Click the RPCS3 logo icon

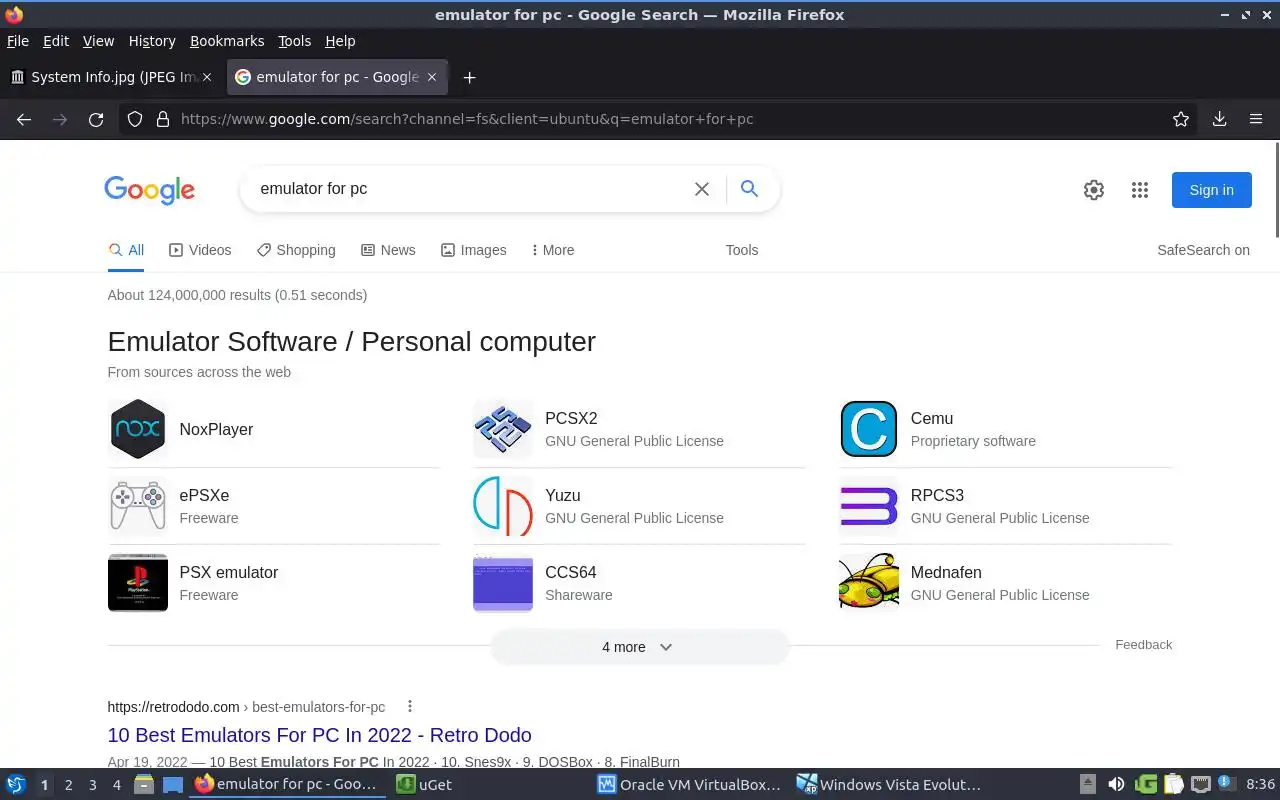point(868,506)
